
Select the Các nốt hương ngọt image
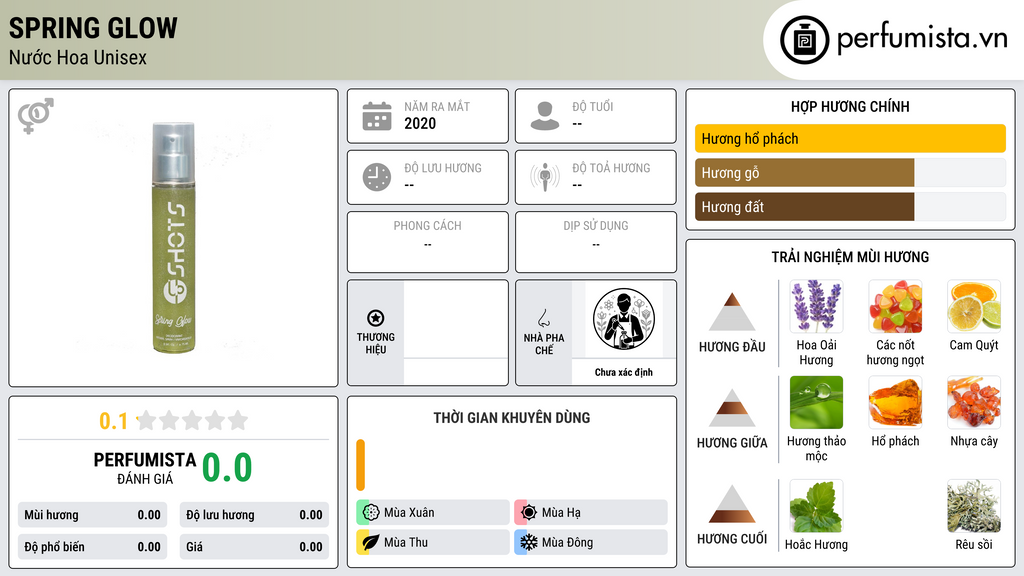pos(895,306)
